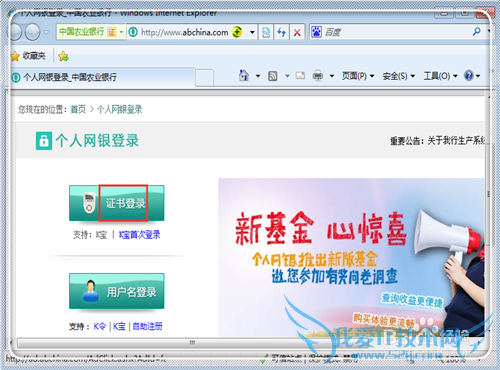Select the 个人网银登录_中国农业银行 tab
The width and height of the screenshot is (500, 370).
tap(103, 77)
